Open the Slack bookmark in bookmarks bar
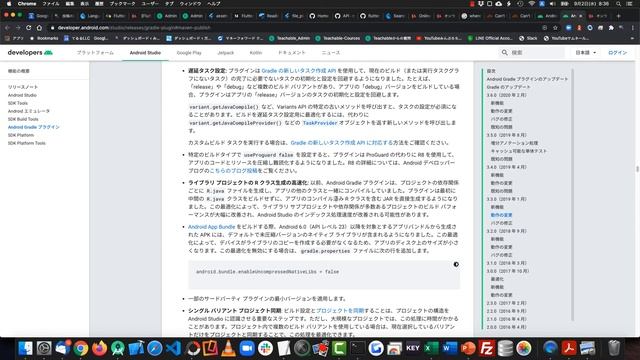This screenshot has height=360, width=640. (528, 38)
